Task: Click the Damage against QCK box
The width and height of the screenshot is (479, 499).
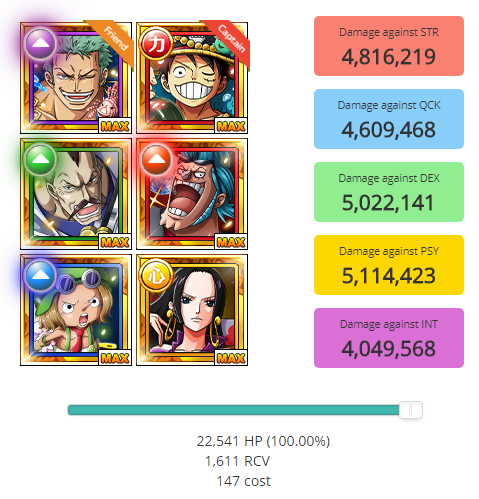Action: point(389,119)
